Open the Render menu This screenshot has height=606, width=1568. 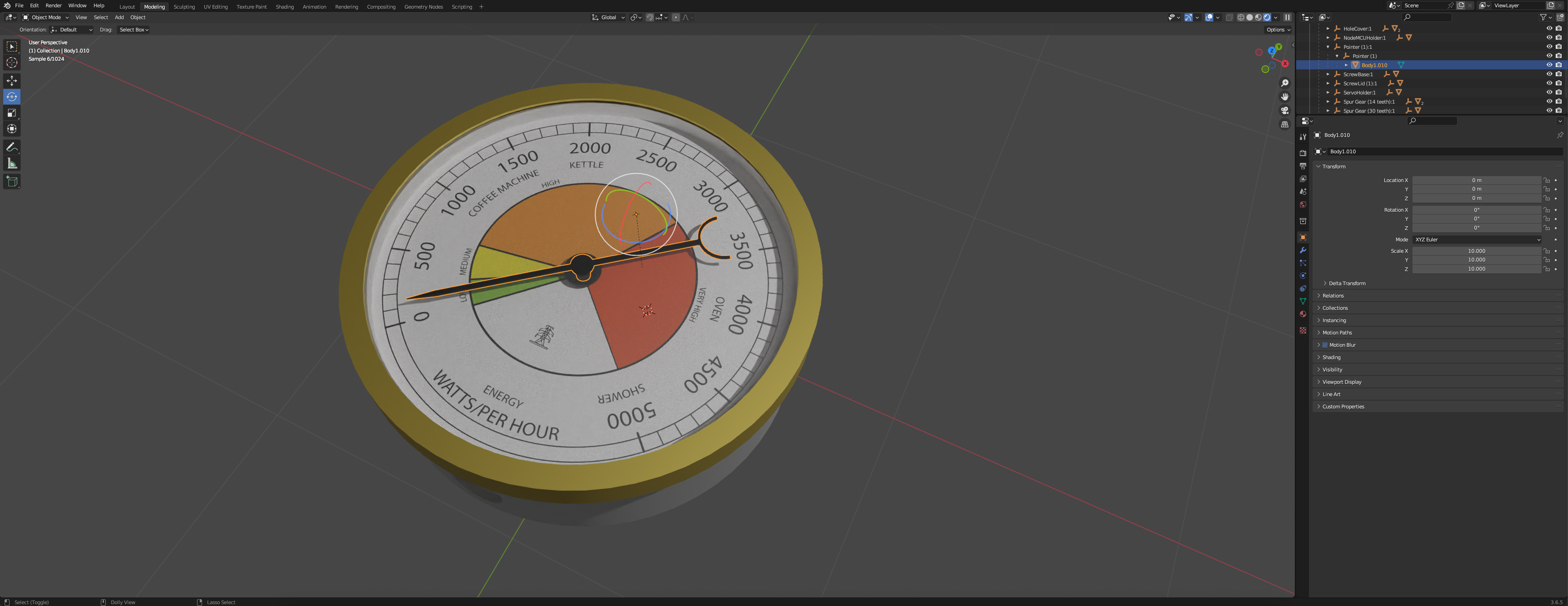coord(53,5)
